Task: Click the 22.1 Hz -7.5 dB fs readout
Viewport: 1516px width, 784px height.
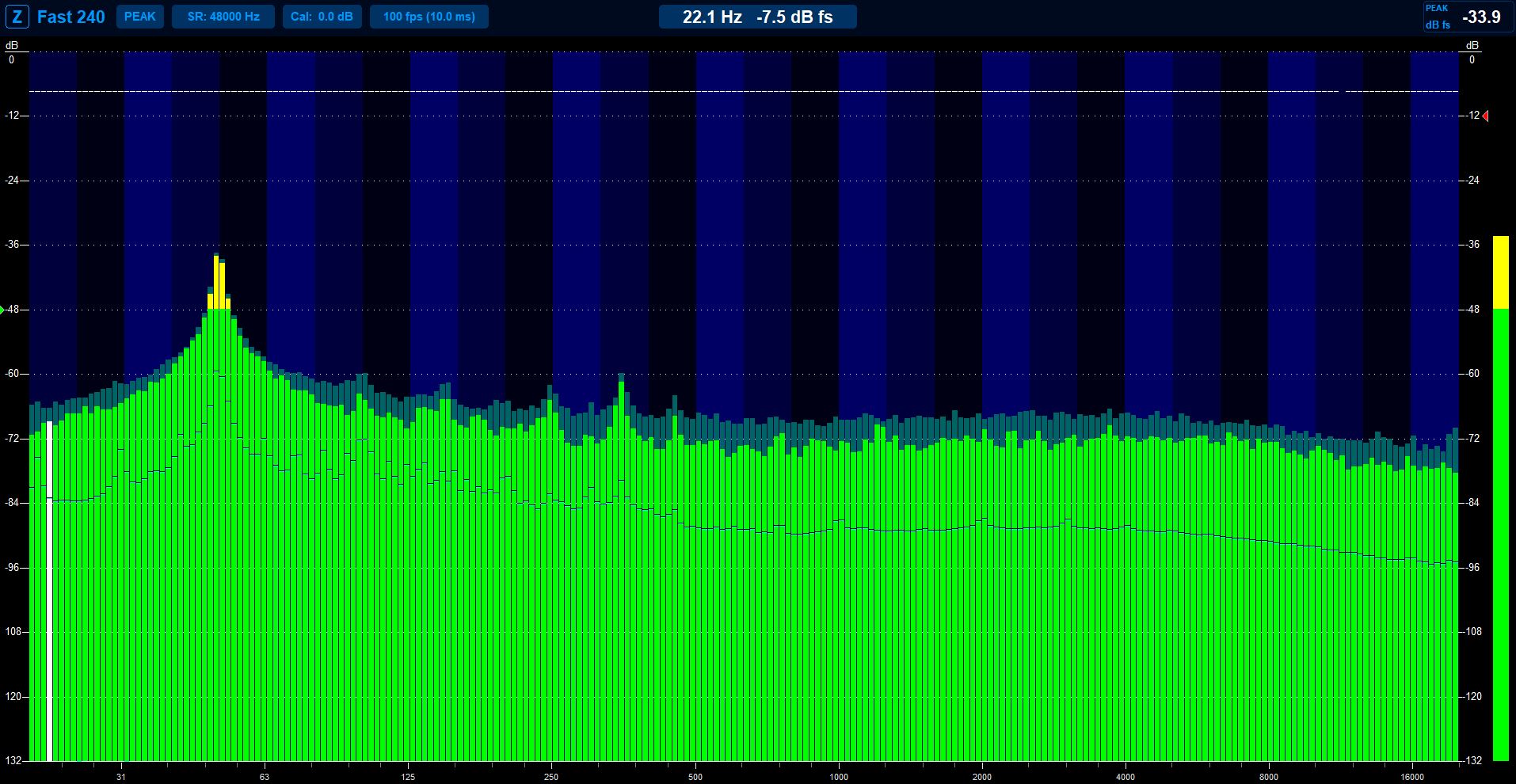Action: [758, 17]
